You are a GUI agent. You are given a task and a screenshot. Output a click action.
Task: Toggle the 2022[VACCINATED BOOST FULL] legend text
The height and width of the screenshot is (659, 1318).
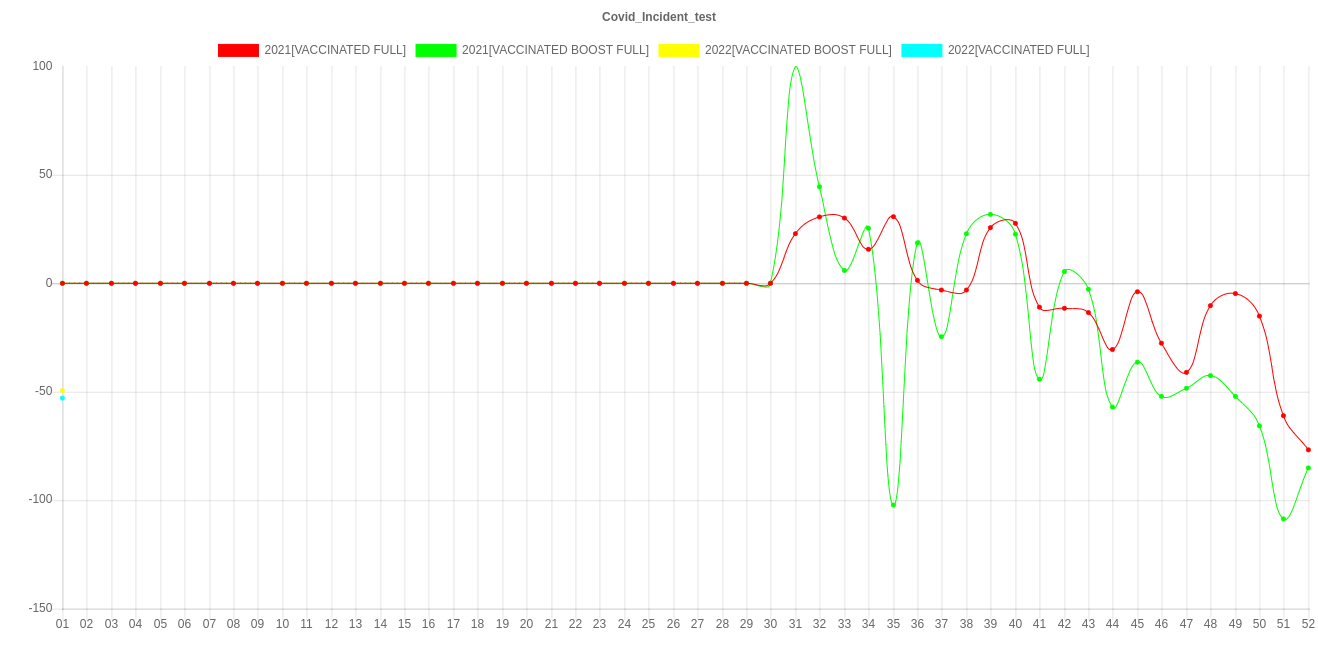[797, 50]
